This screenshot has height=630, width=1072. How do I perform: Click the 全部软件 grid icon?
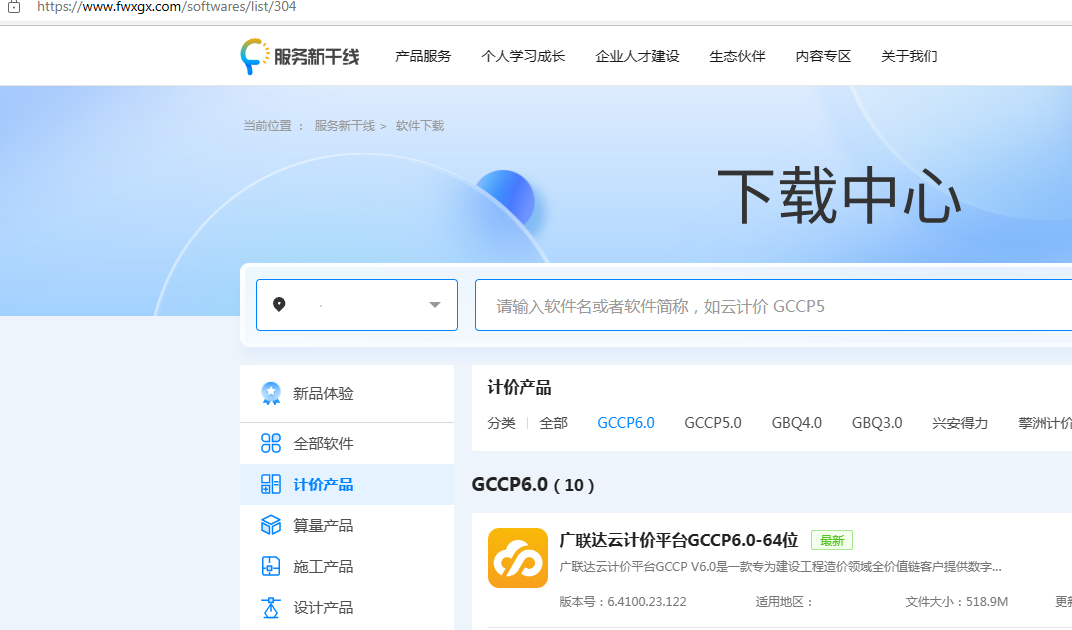[x=271, y=443]
